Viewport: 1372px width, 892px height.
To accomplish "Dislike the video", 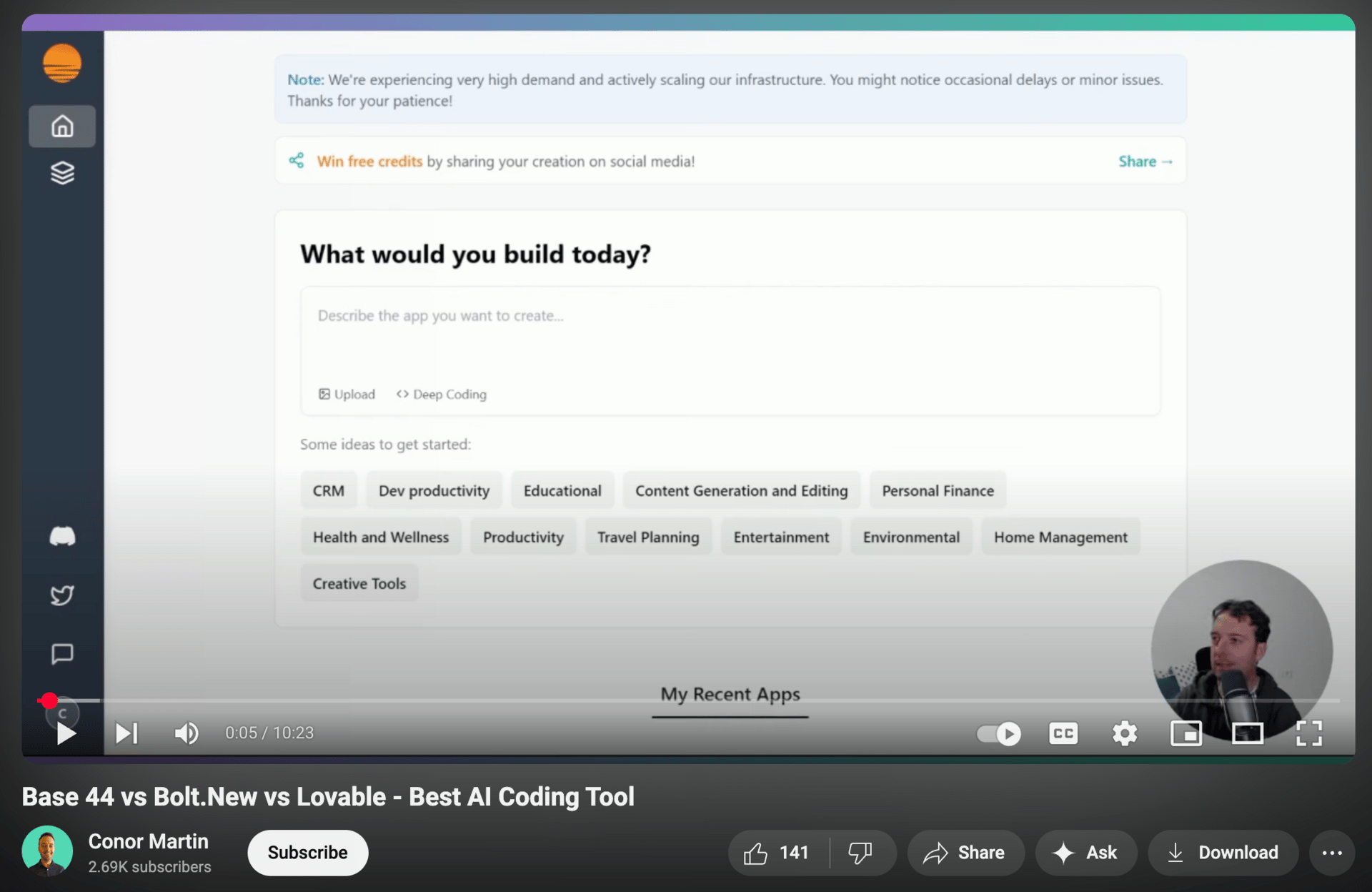I will click(x=860, y=853).
